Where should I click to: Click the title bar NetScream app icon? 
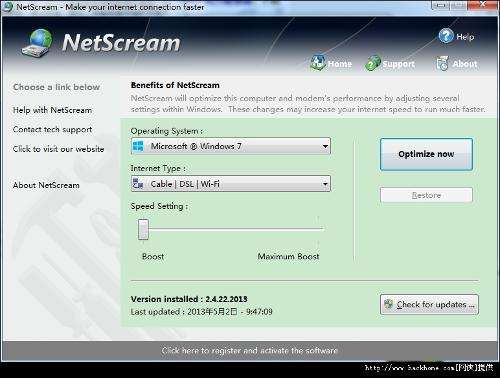point(7,7)
